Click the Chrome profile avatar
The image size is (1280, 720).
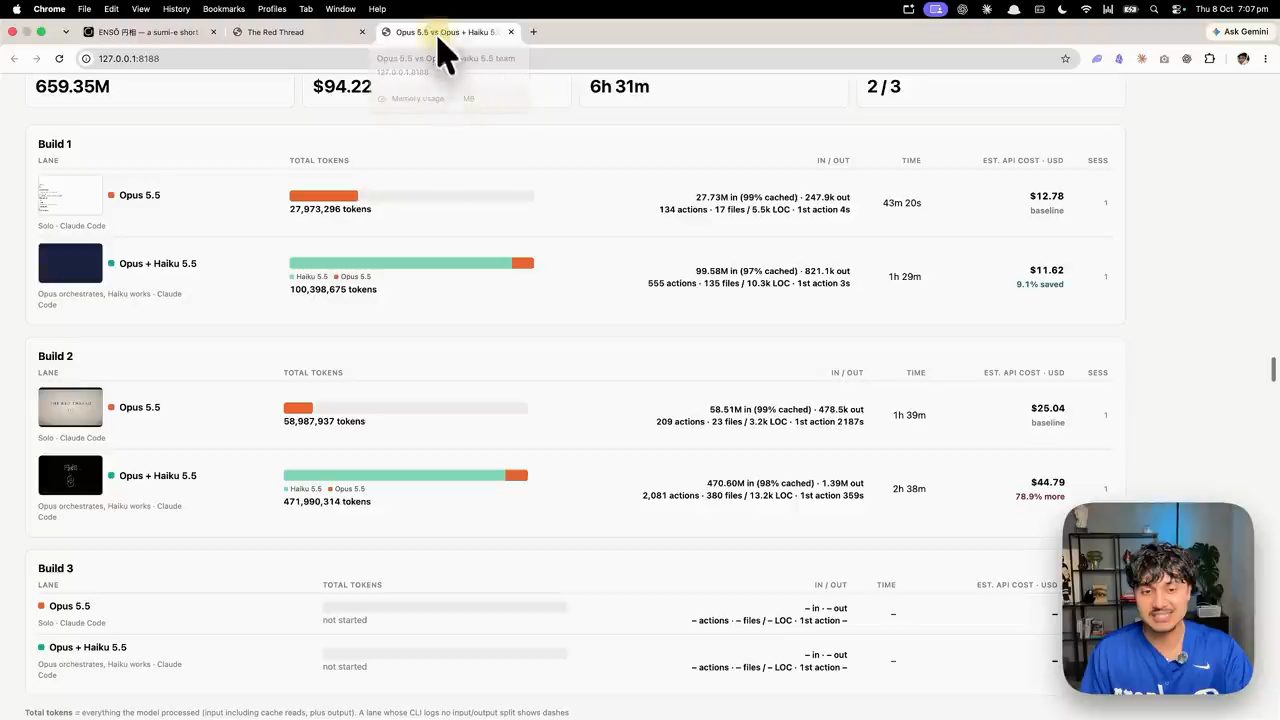tap(1243, 59)
